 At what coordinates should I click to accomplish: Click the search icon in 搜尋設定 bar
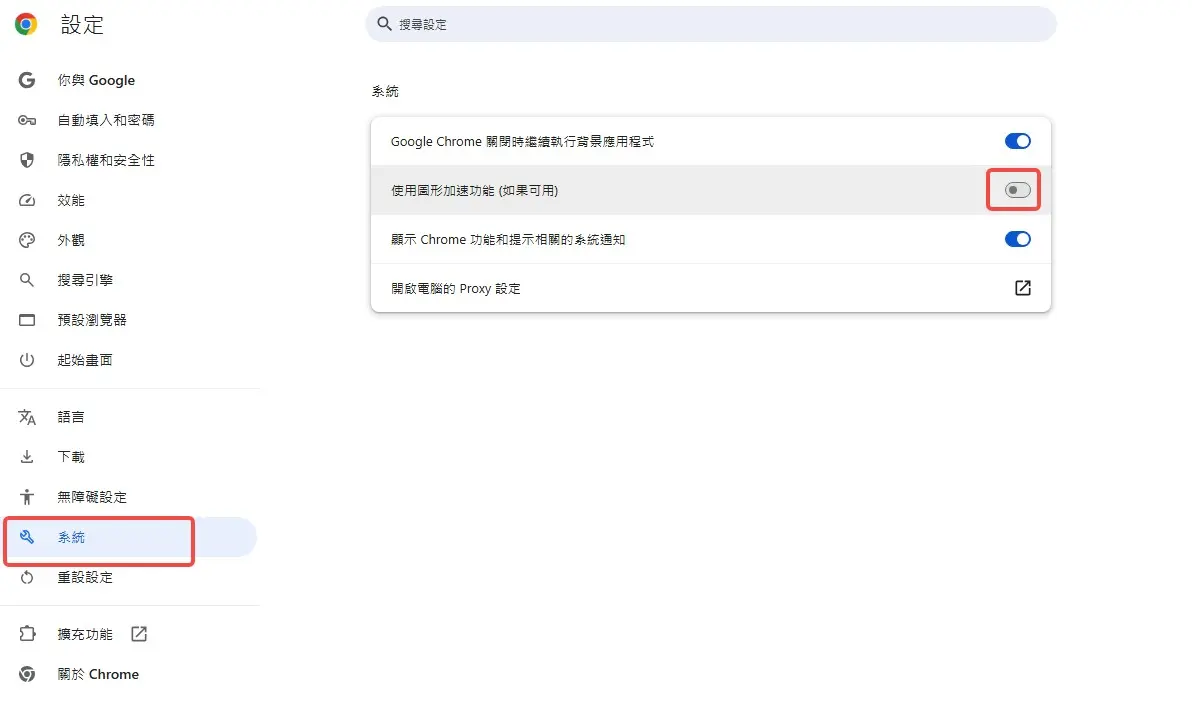(385, 24)
